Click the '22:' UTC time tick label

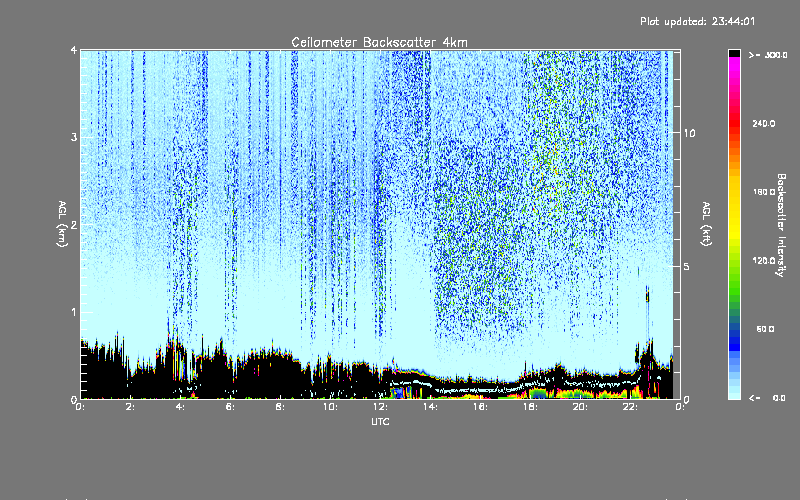click(630, 407)
